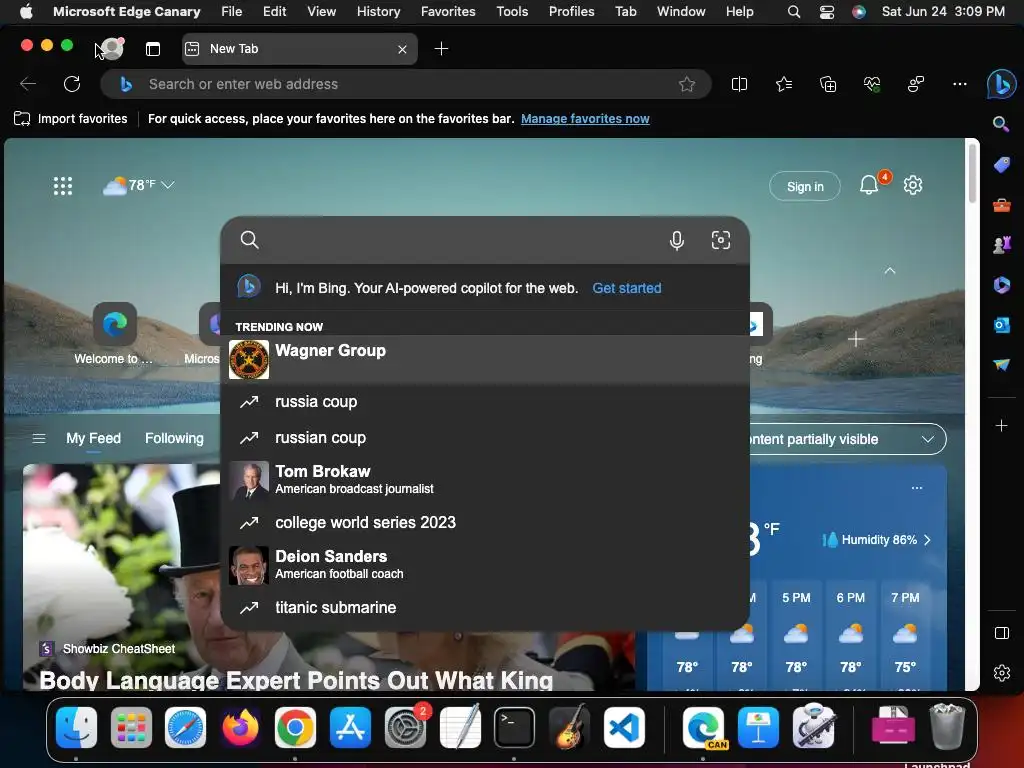Select Wagner Group trending suggestion
1024x768 pixels.
[x=485, y=359]
